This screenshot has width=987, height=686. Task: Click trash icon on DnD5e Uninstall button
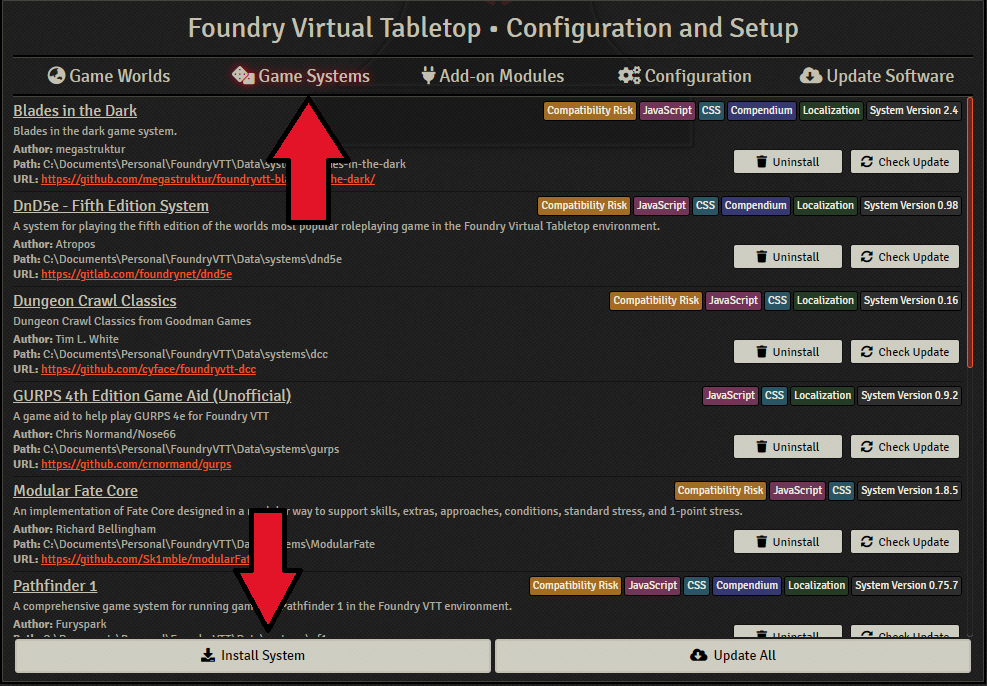(x=761, y=257)
